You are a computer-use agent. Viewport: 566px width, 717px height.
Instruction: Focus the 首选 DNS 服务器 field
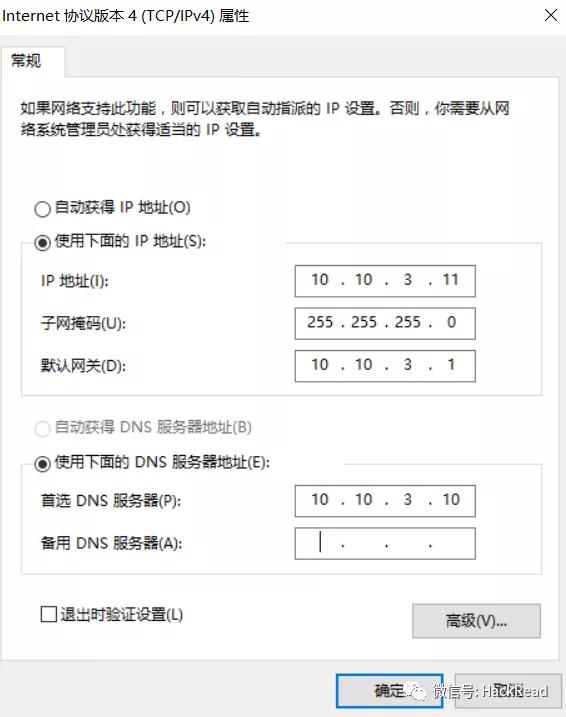click(x=385, y=501)
